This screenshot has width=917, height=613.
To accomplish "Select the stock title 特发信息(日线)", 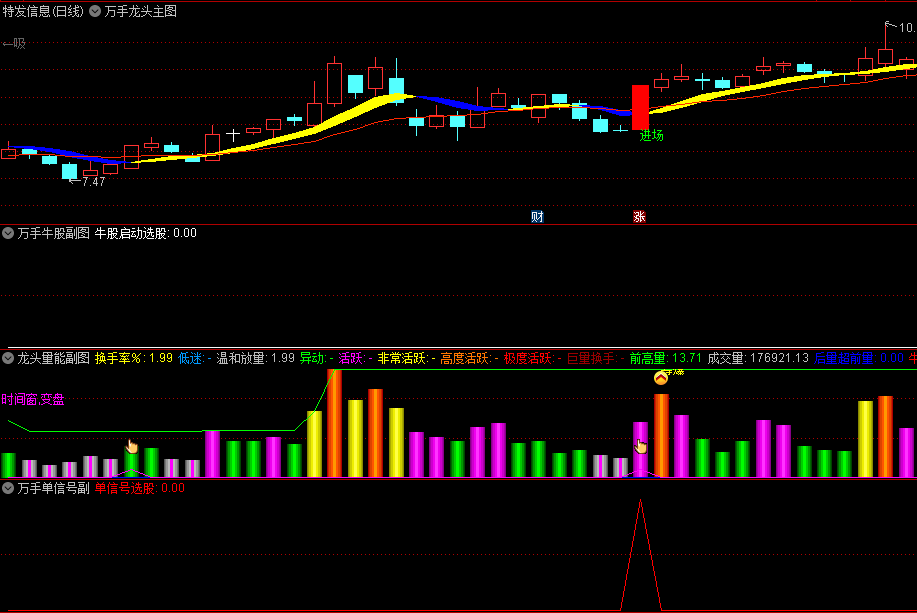I will [43, 11].
